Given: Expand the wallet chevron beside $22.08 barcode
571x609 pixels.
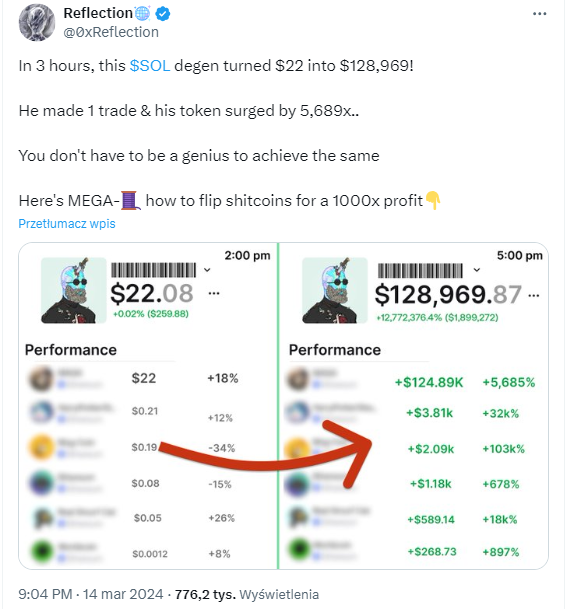Looking at the screenshot, I should tap(207, 270).
